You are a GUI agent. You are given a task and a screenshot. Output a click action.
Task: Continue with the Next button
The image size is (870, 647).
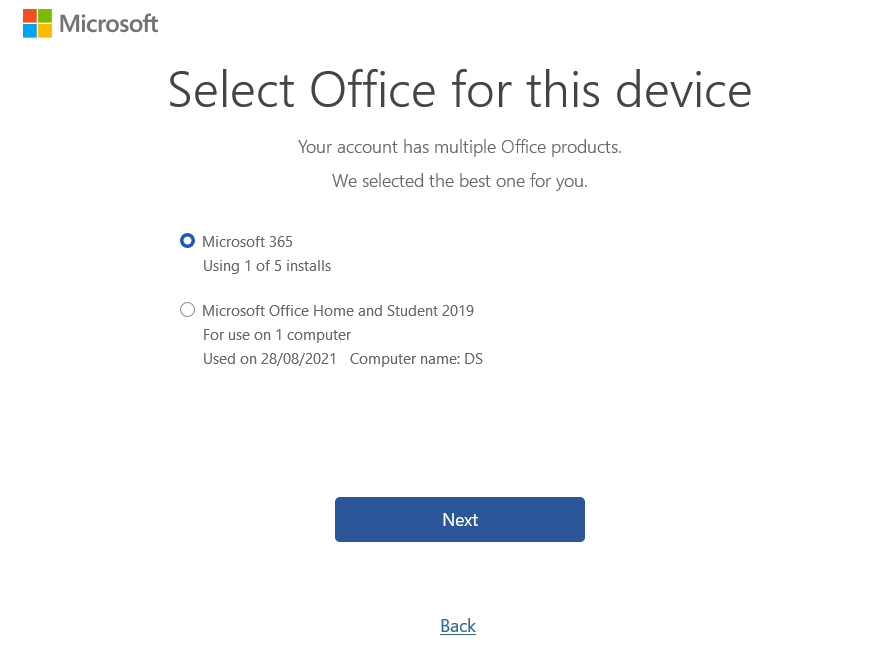[x=460, y=519]
